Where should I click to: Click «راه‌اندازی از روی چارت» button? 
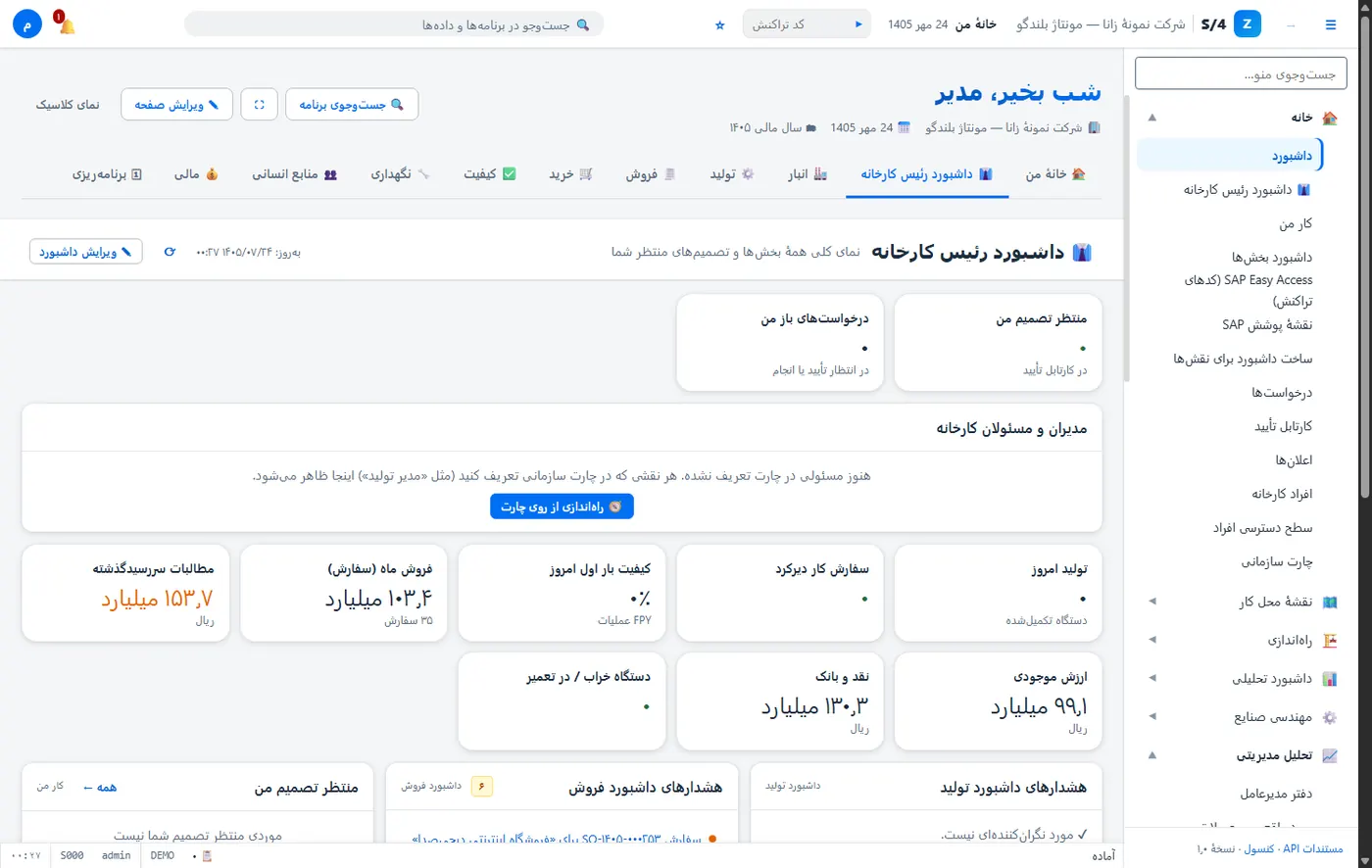(x=562, y=506)
